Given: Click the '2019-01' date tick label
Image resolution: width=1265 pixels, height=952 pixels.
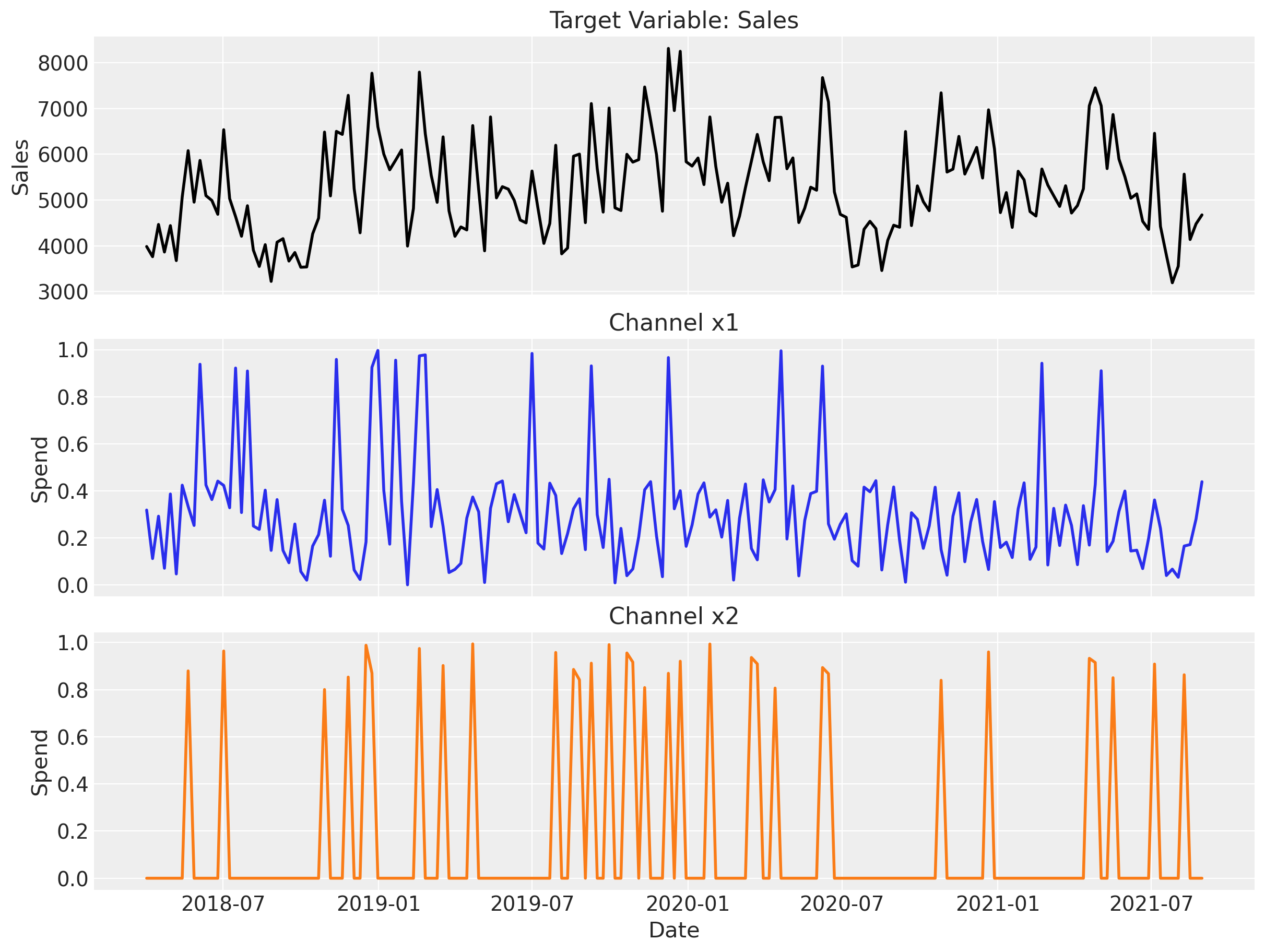Looking at the screenshot, I should coord(378,903).
